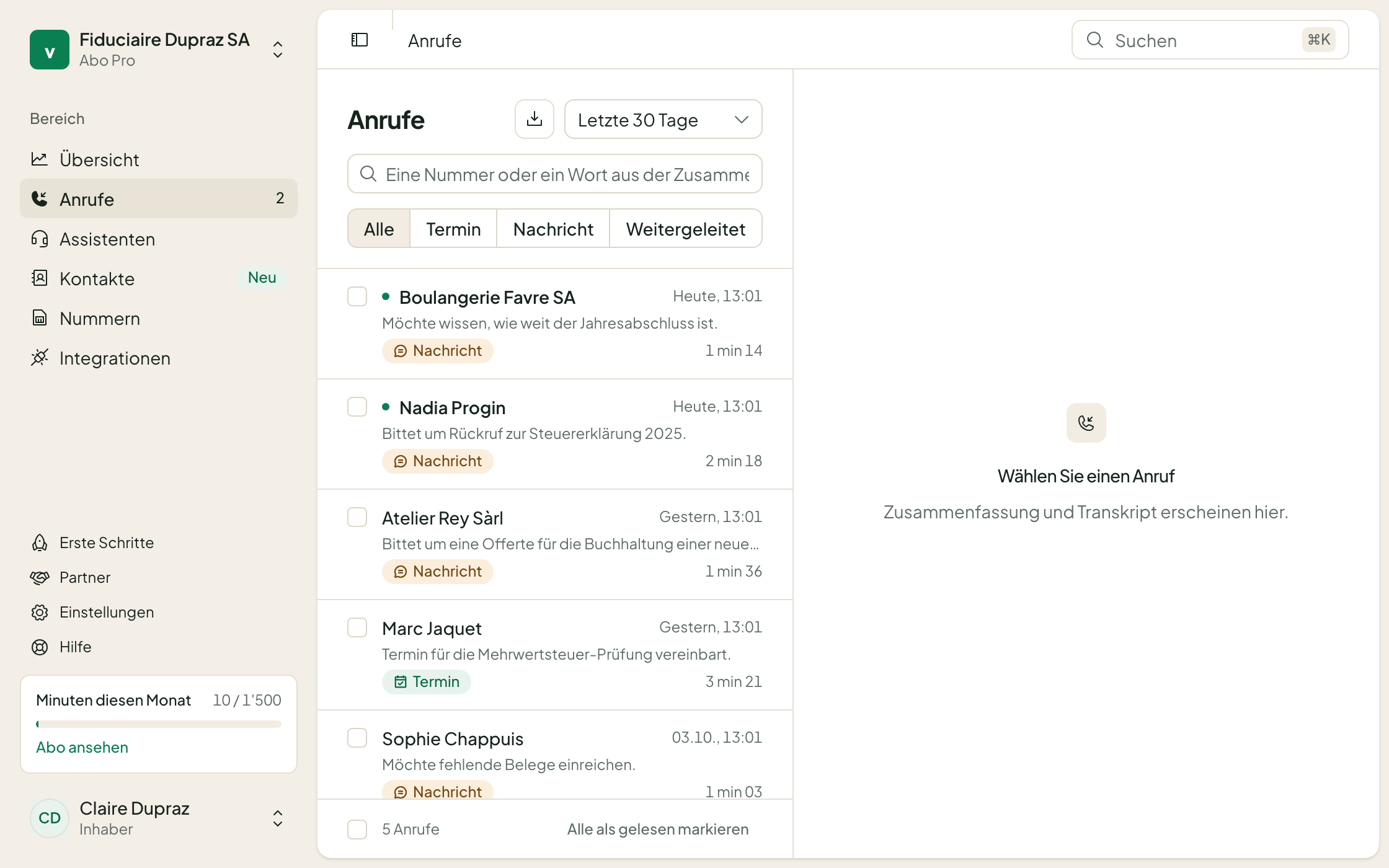Tick the Marc Jaquet call checkbox
The height and width of the screenshot is (868, 1389).
tap(357, 627)
